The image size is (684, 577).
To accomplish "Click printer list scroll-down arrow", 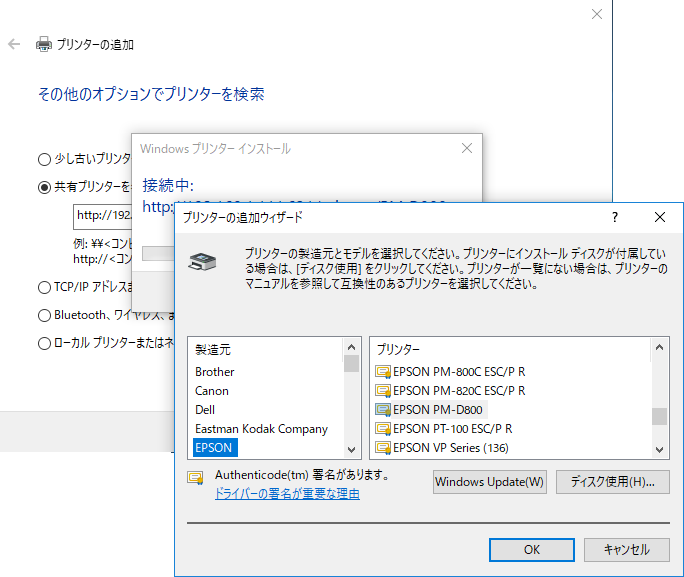I will coord(660,449).
